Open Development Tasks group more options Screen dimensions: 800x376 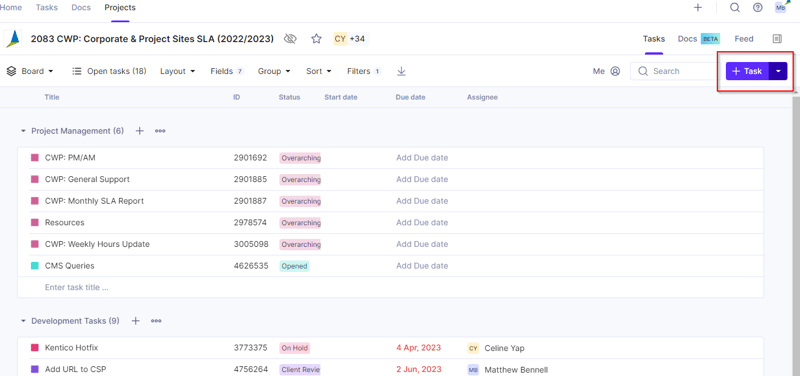pos(156,321)
